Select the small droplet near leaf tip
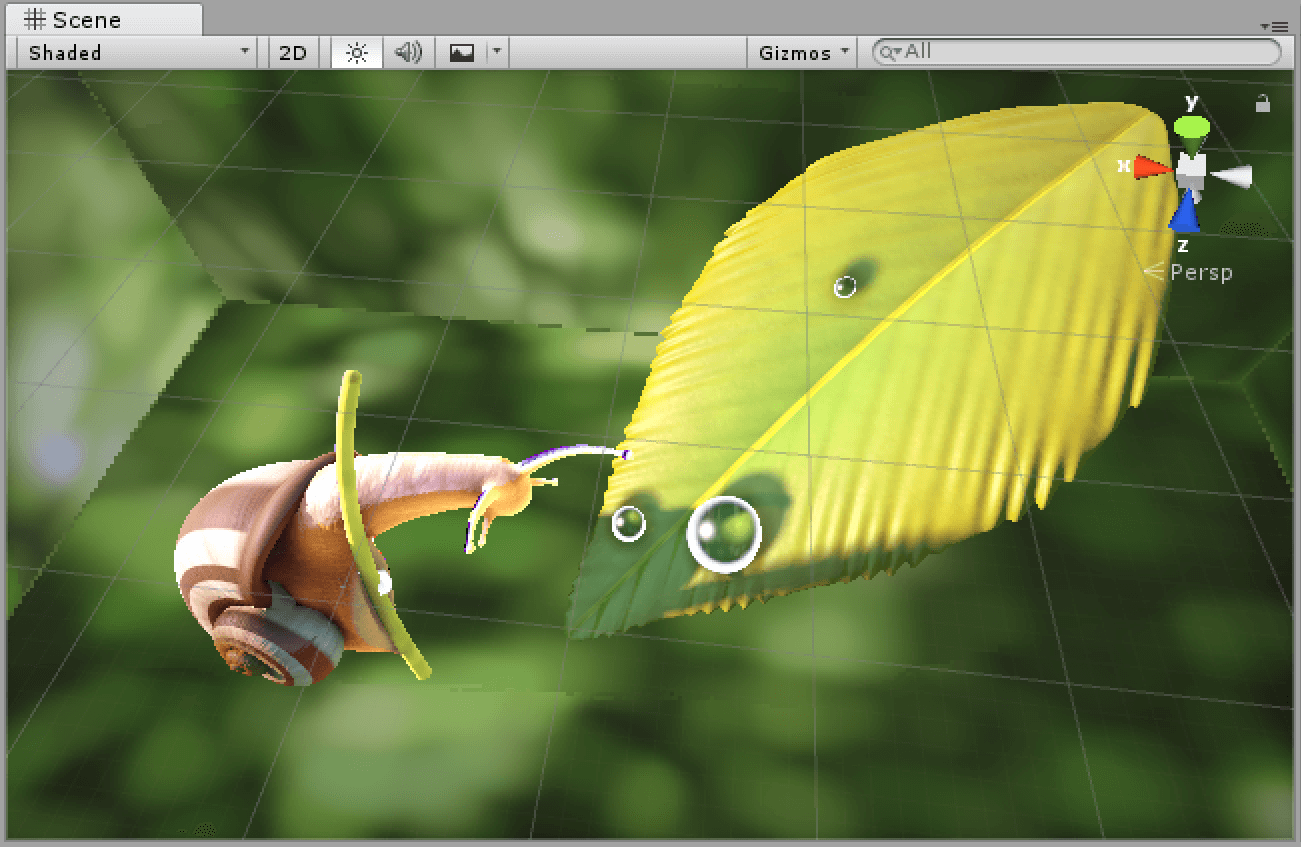Screen dimensions: 1301x847 tap(628, 523)
